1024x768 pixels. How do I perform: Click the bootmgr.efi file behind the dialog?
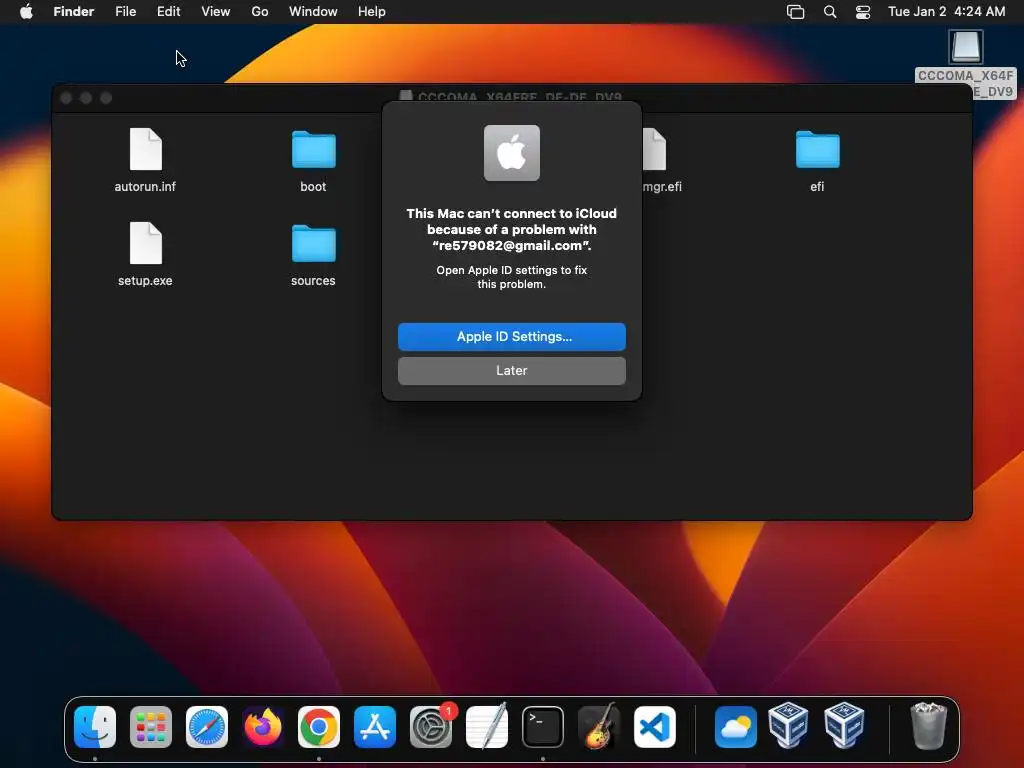coord(654,149)
